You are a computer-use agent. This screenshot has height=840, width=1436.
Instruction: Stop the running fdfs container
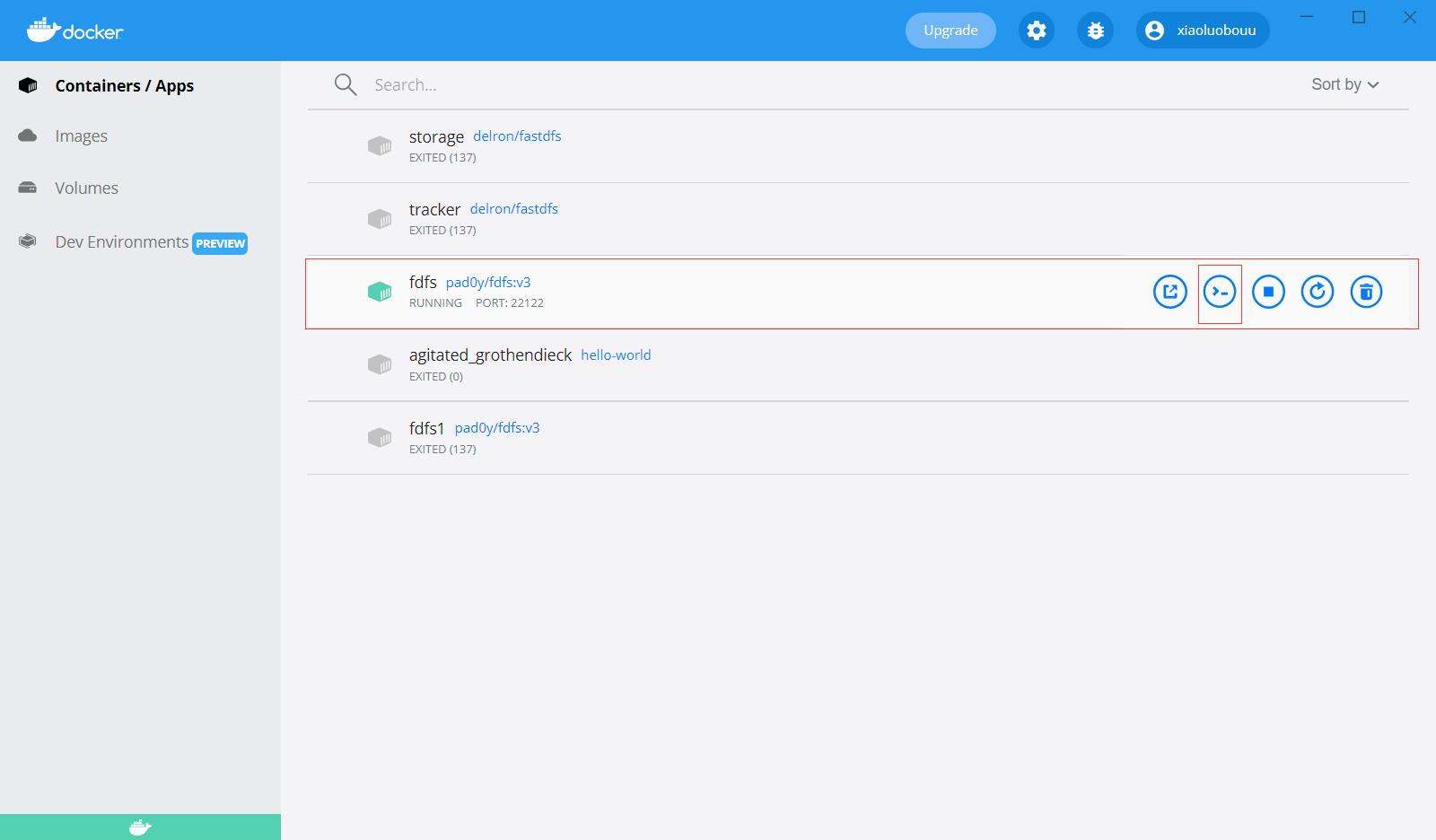tap(1268, 291)
